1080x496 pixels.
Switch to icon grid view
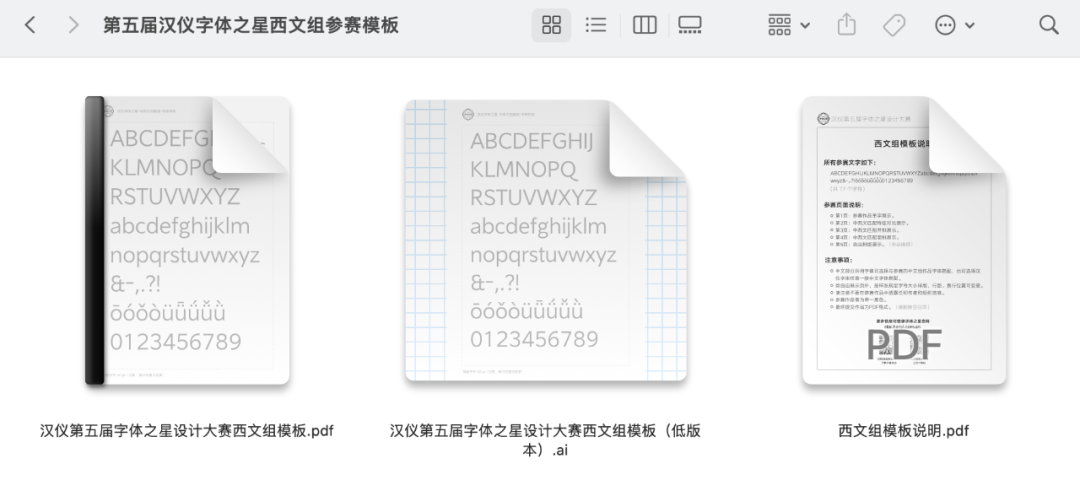click(x=551, y=25)
